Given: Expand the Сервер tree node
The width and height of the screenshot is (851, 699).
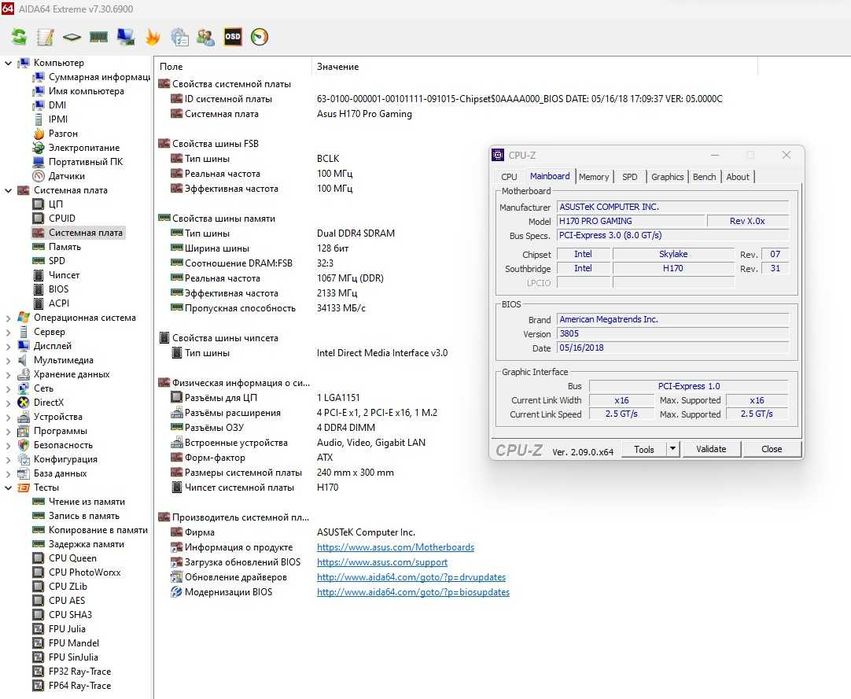Looking at the screenshot, I should (x=8, y=332).
